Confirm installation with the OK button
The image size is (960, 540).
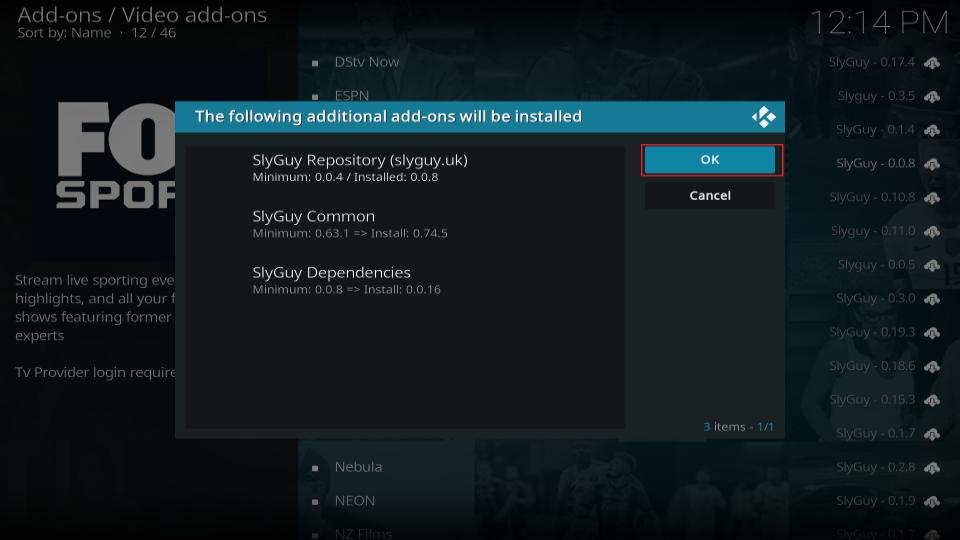(710, 160)
